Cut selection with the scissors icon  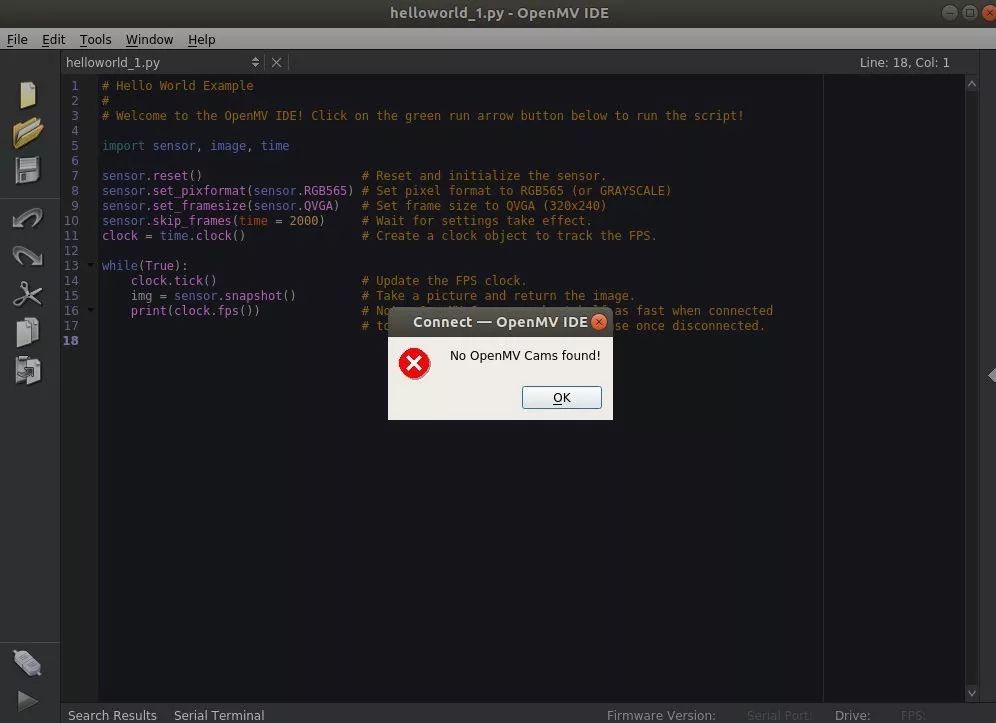pyautogui.click(x=28, y=294)
